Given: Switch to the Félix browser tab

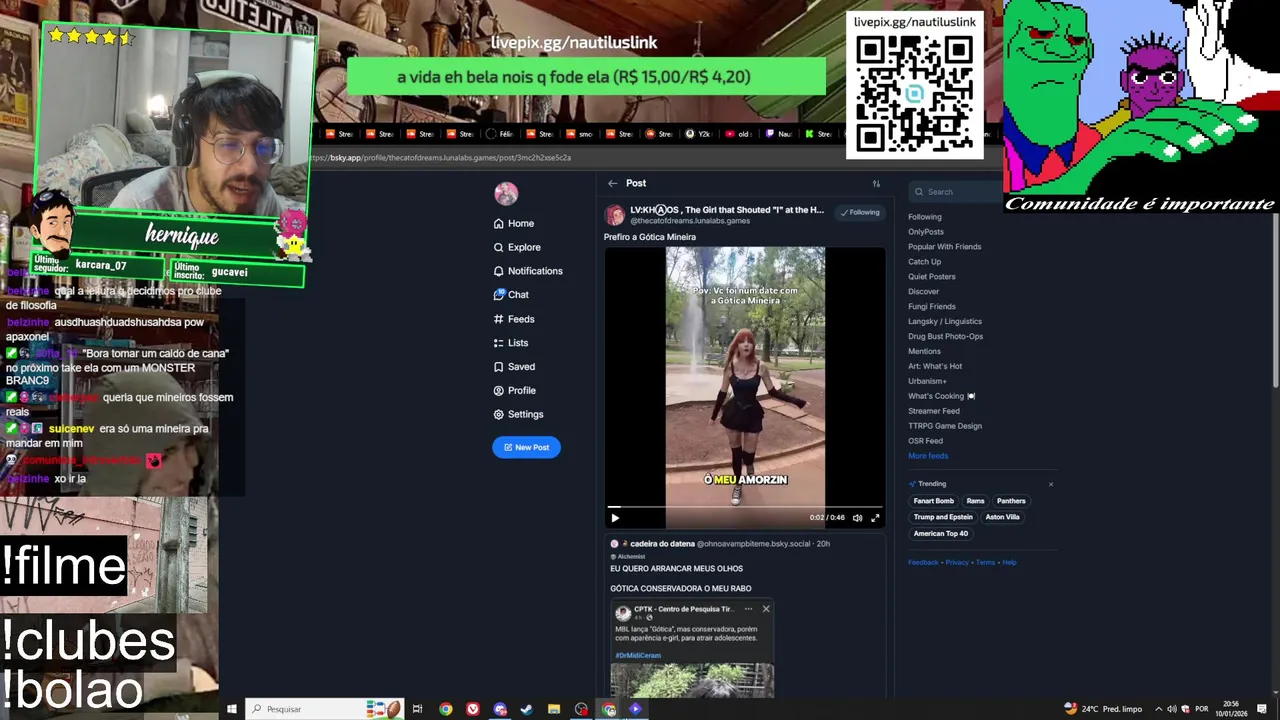Looking at the screenshot, I should [499, 134].
